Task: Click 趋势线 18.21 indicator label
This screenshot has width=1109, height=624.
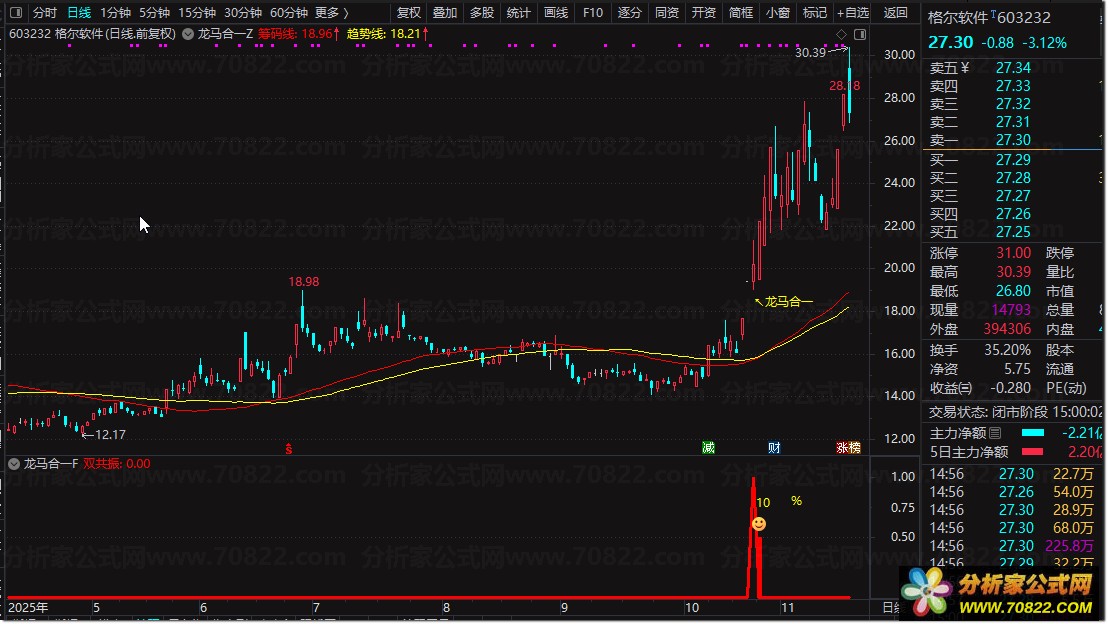Action: (x=388, y=34)
